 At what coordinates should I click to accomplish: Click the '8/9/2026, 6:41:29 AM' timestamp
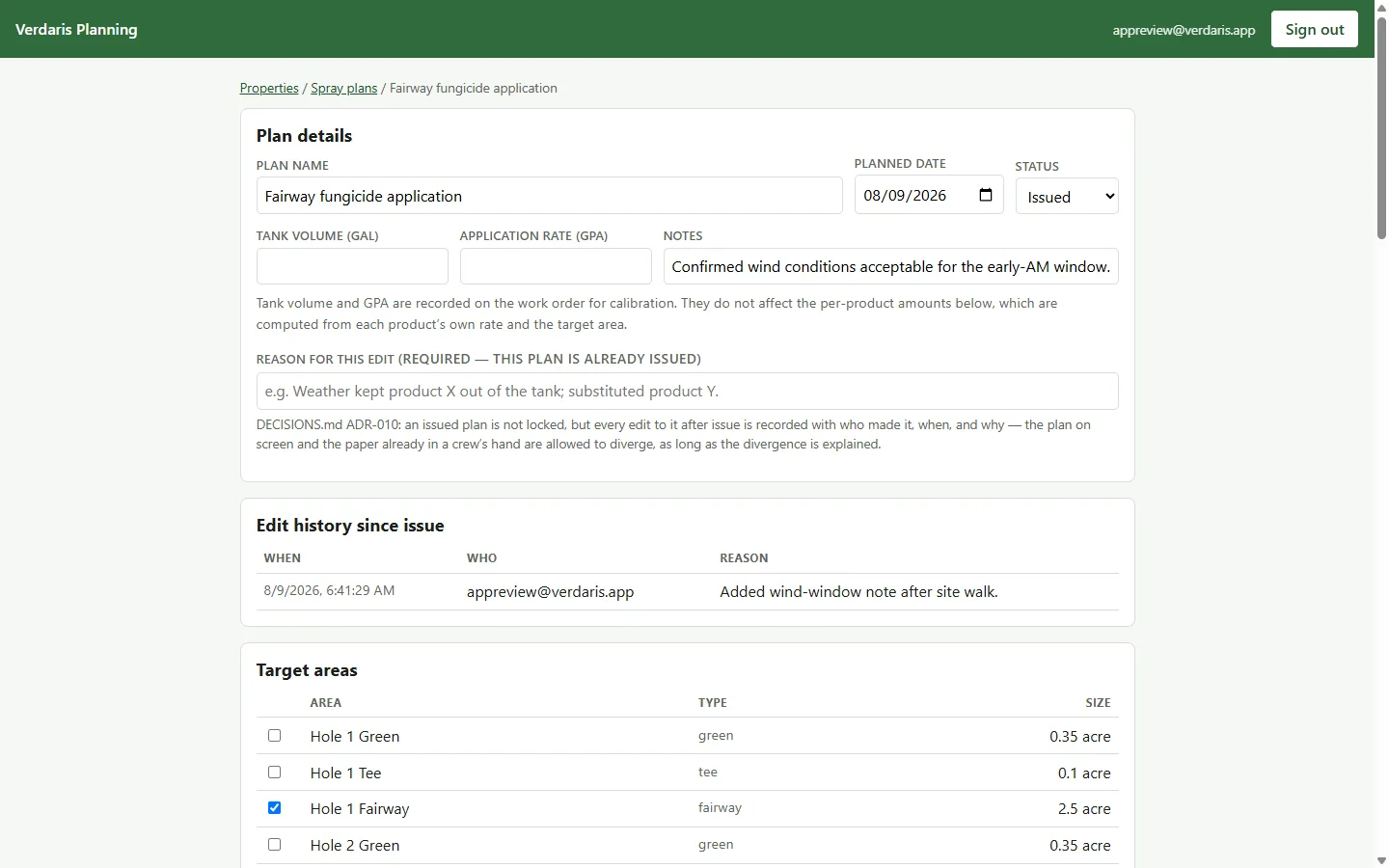[329, 590]
